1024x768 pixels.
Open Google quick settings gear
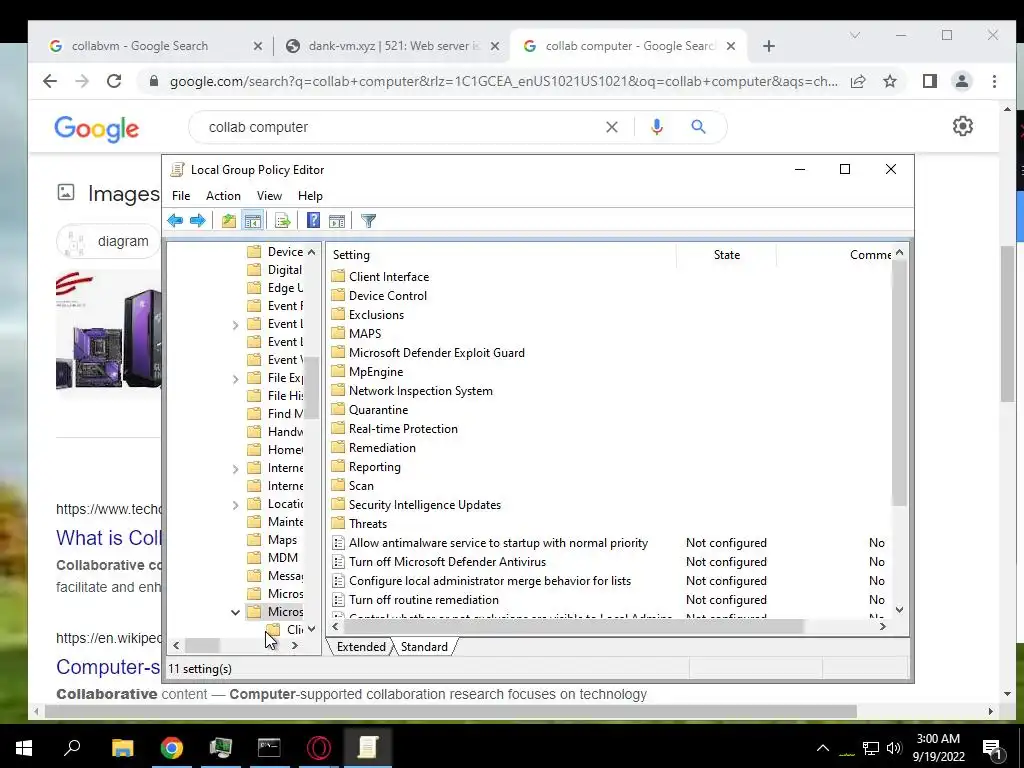[x=963, y=126]
